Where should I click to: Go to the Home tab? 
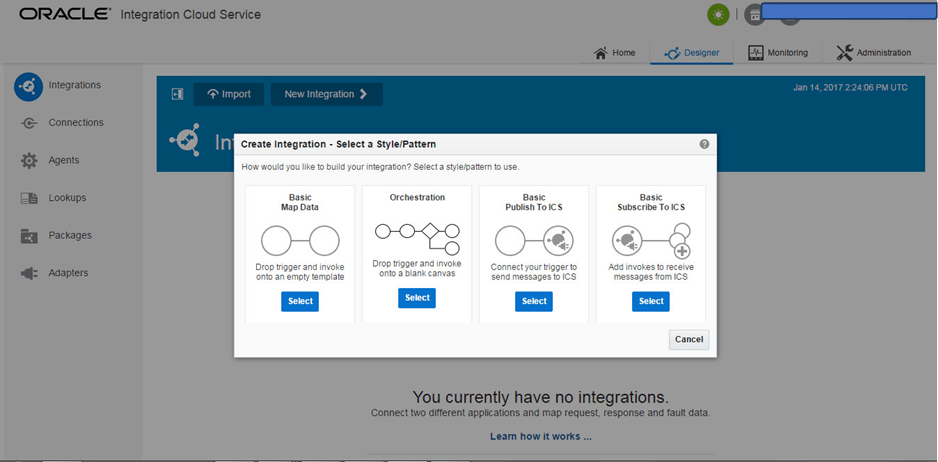tap(614, 53)
